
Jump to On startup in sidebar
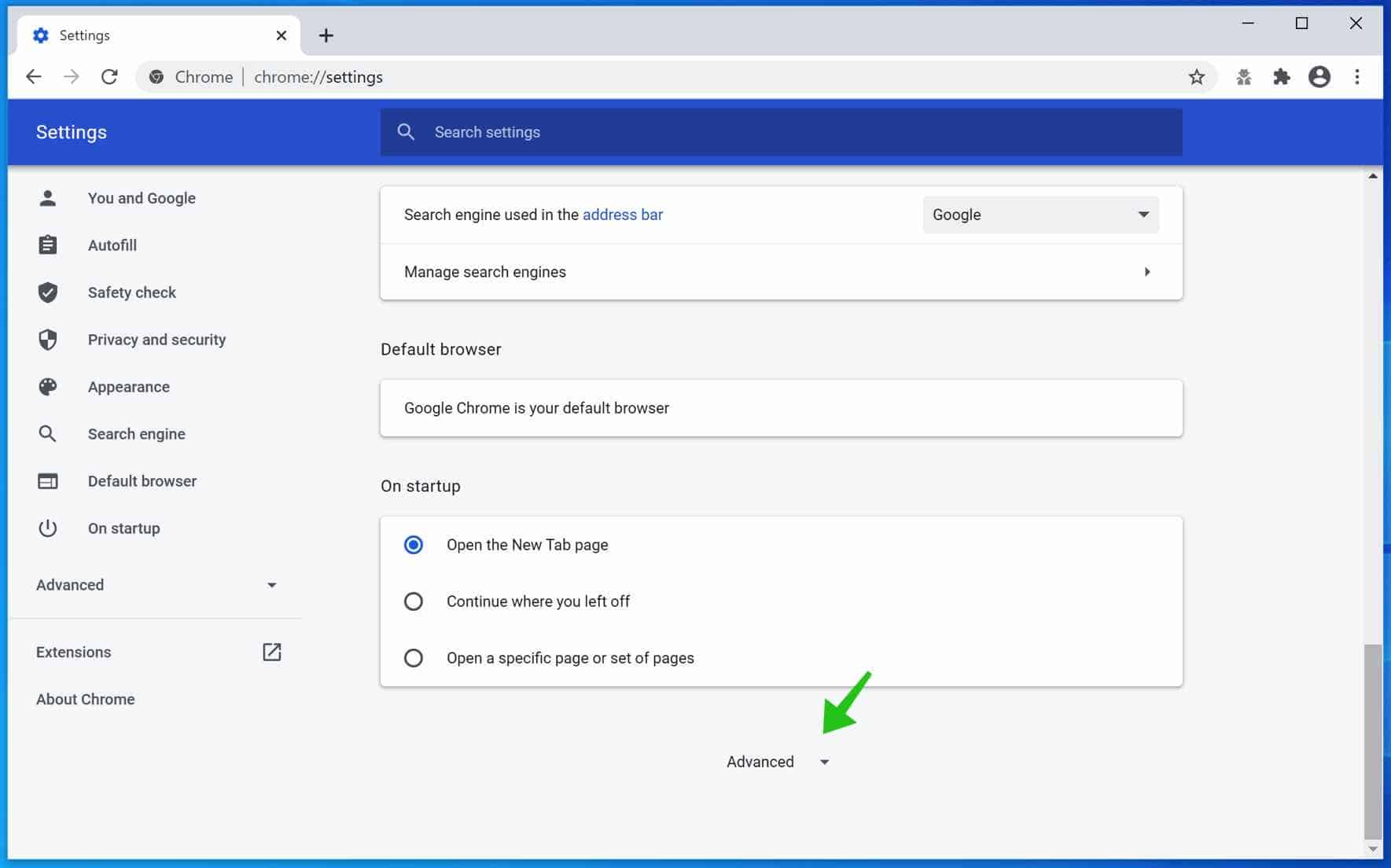(124, 528)
